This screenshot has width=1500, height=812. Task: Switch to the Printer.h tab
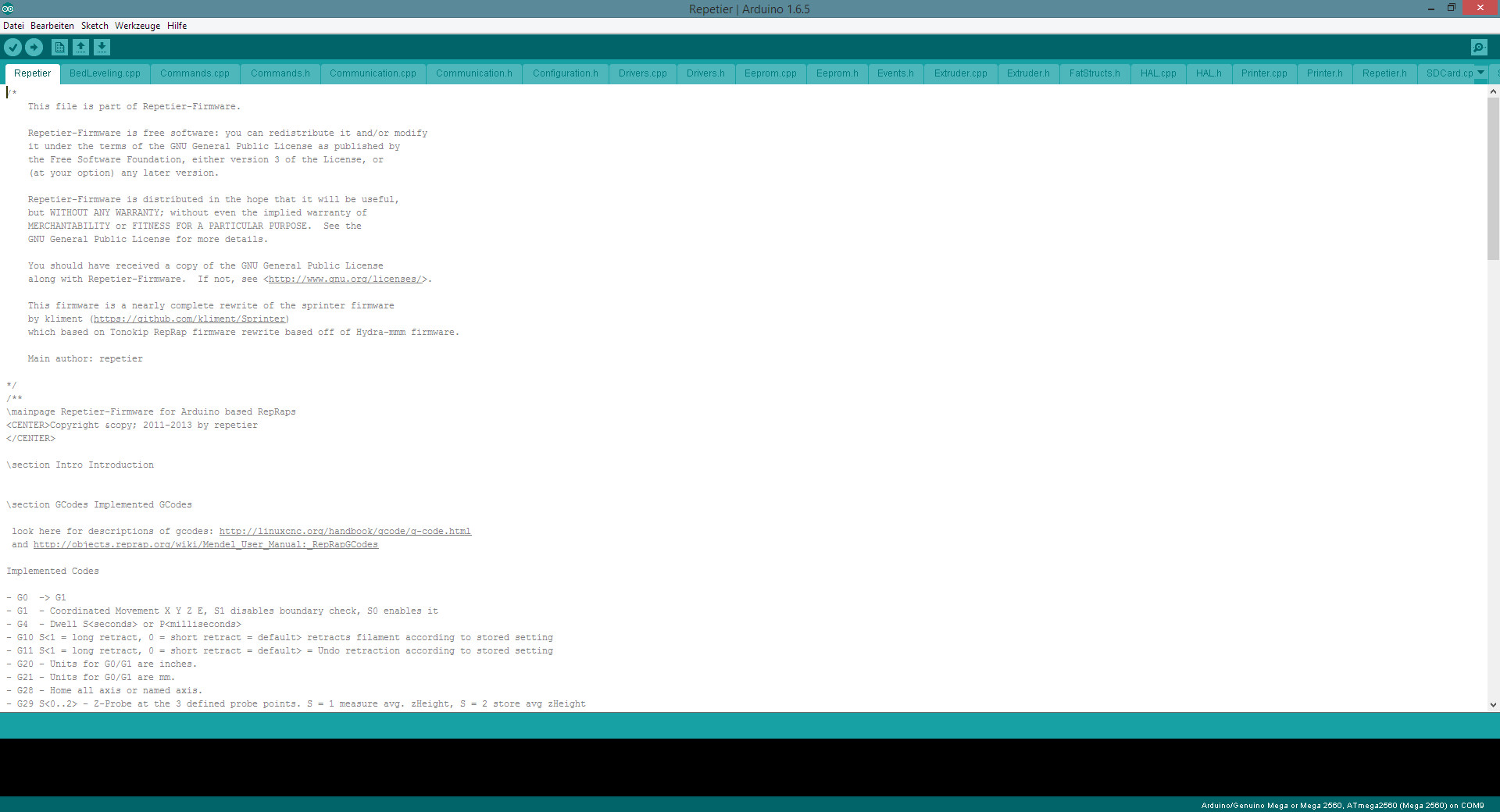tap(1325, 73)
